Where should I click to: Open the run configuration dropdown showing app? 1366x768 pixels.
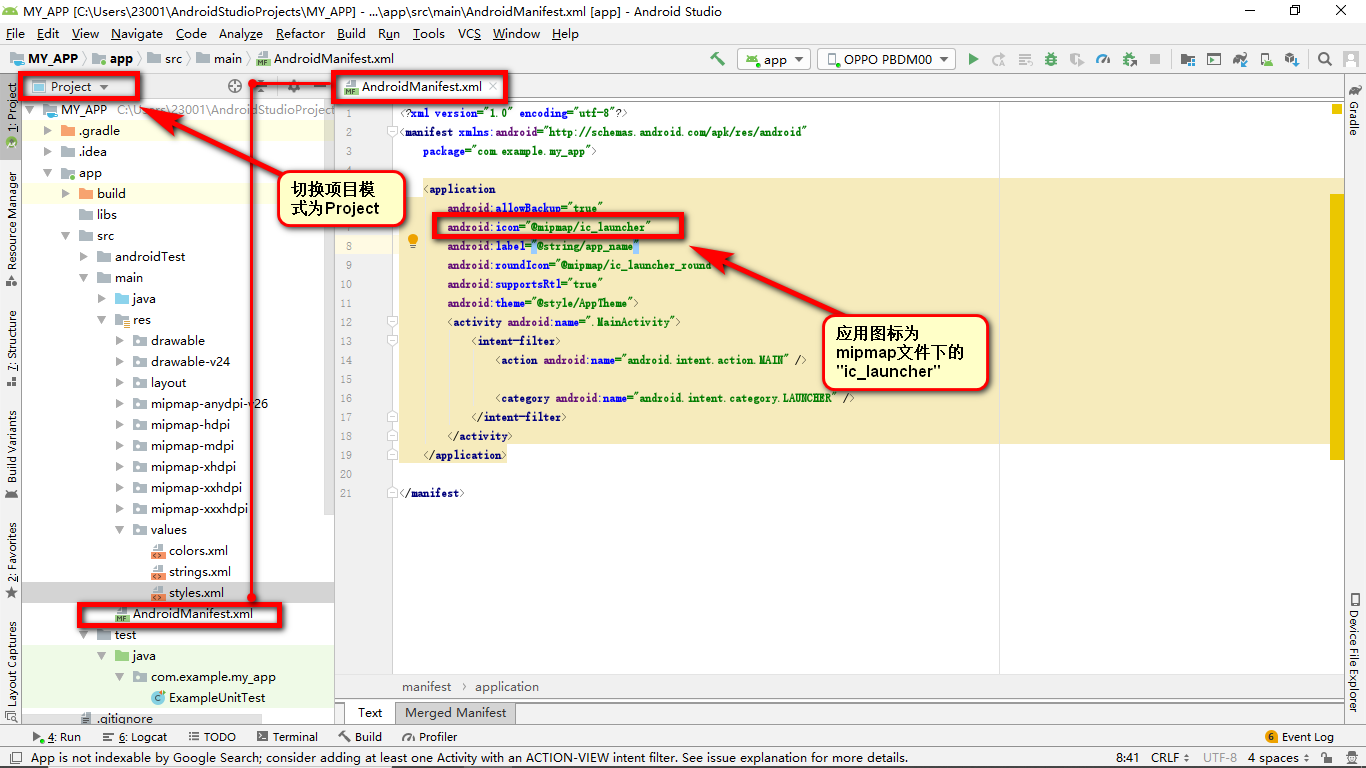773,59
